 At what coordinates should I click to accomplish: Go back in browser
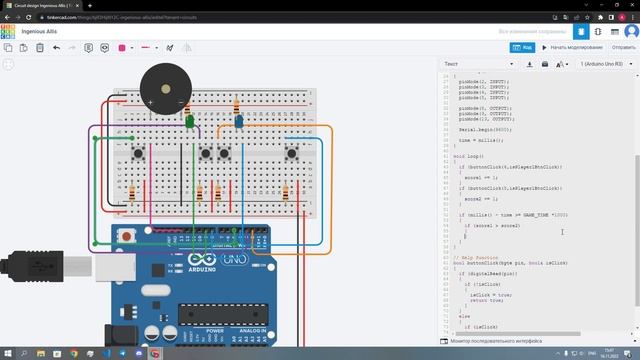pos(7,17)
